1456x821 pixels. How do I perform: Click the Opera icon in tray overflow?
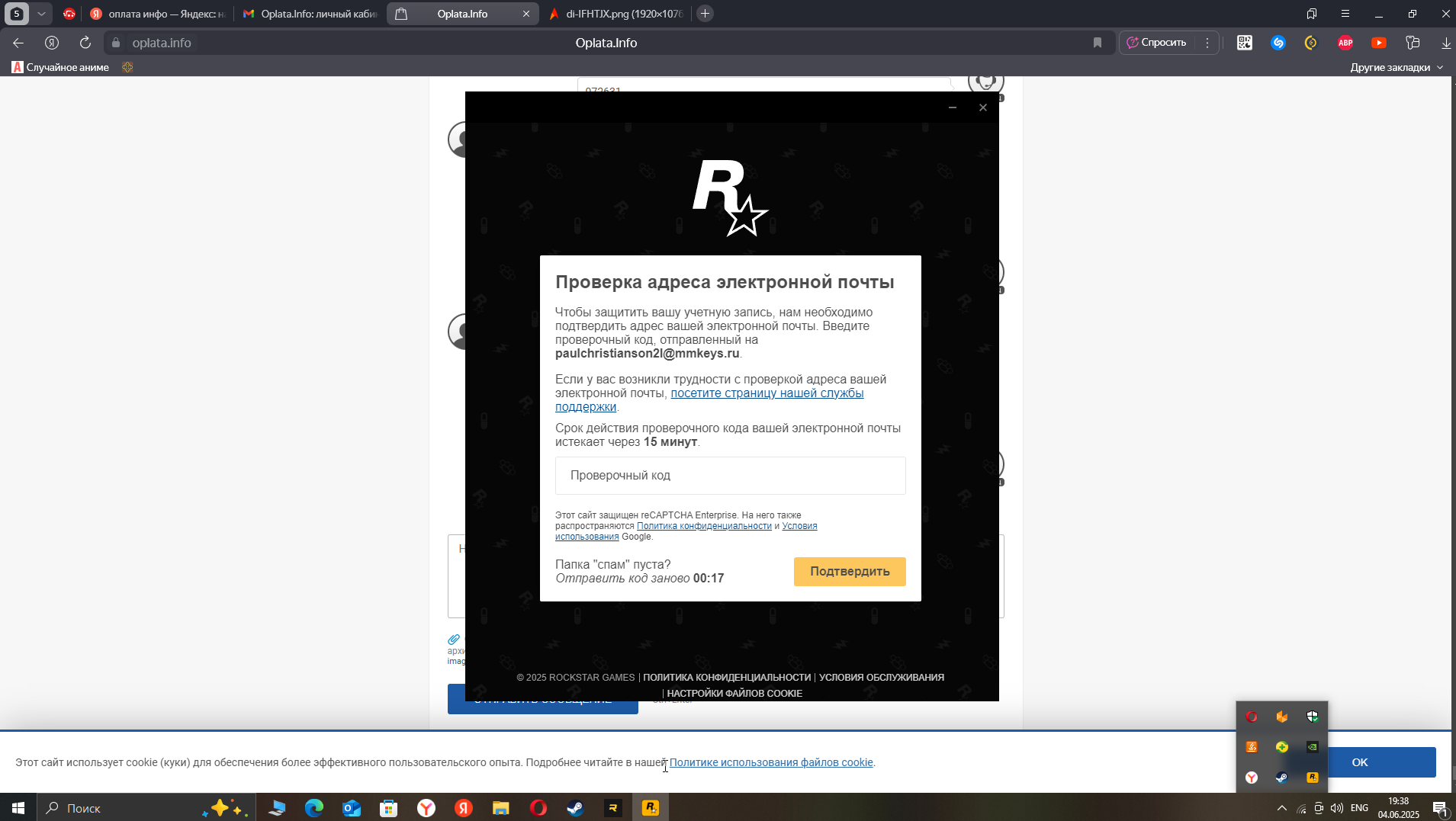[1252, 717]
